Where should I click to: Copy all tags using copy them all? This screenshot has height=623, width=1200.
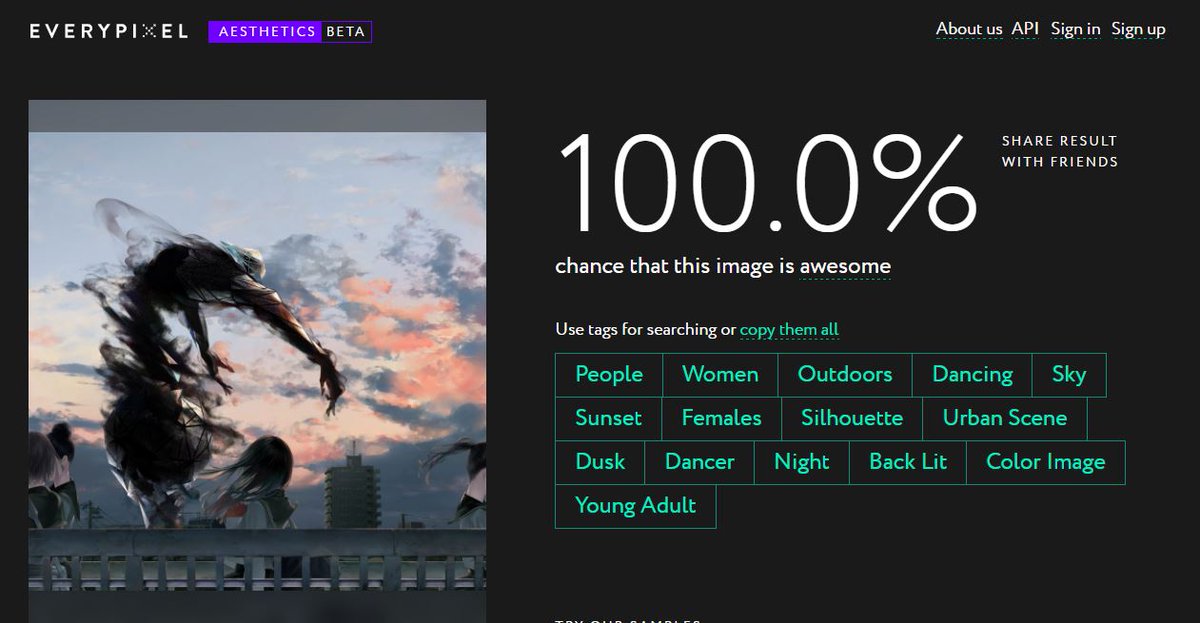pyautogui.click(x=789, y=329)
